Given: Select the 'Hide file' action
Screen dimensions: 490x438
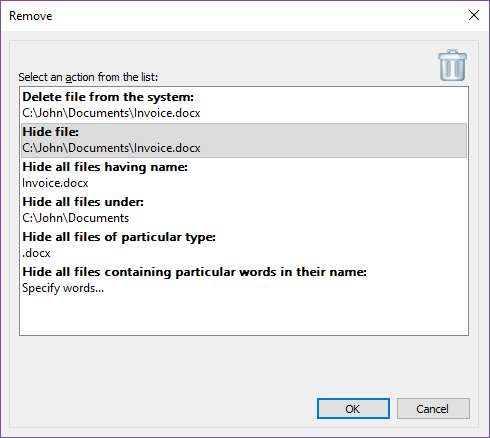Looking at the screenshot, I should [x=51, y=132].
